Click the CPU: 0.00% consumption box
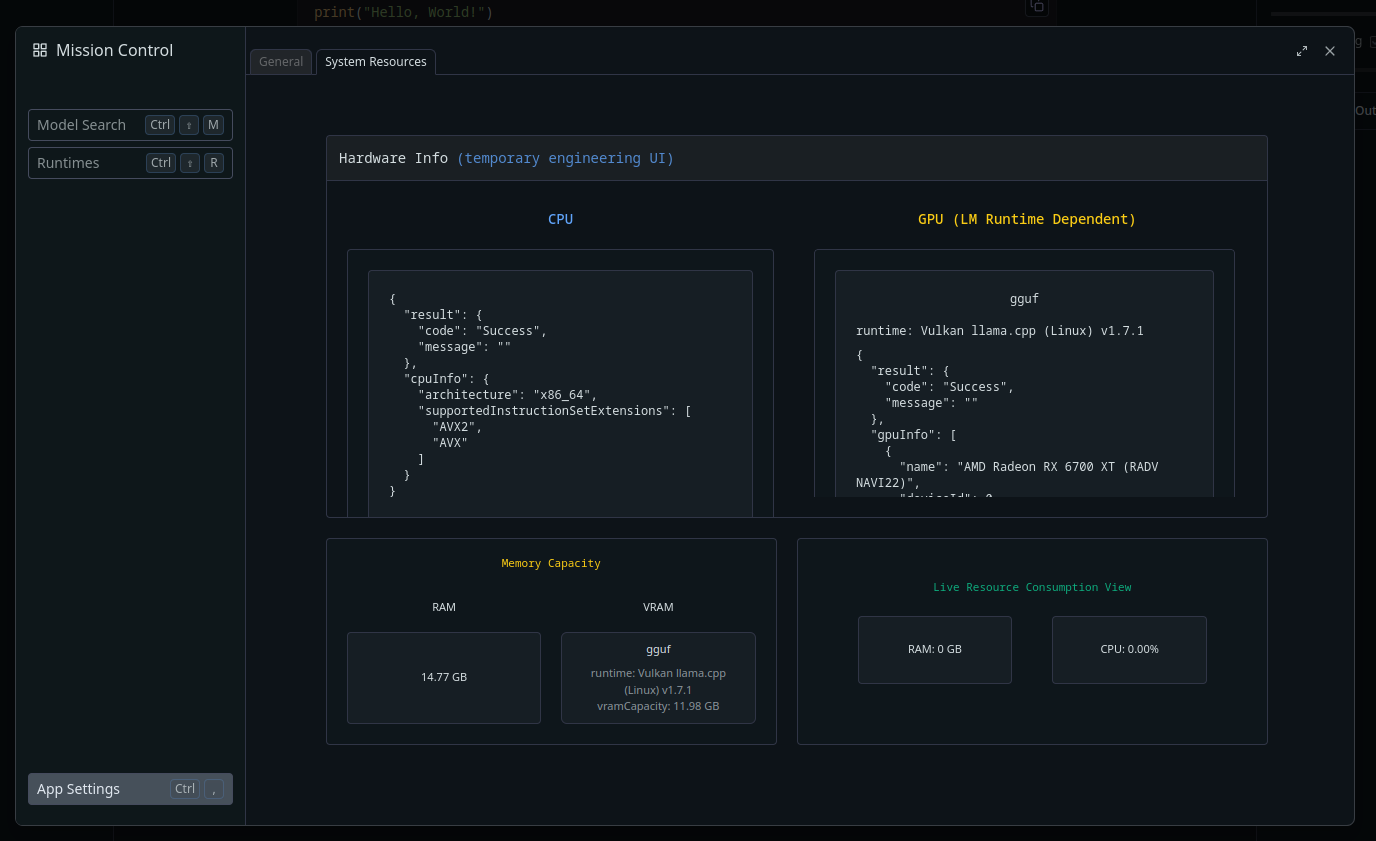Image resolution: width=1376 pixels, height=841 pixels. point(1128,649)
